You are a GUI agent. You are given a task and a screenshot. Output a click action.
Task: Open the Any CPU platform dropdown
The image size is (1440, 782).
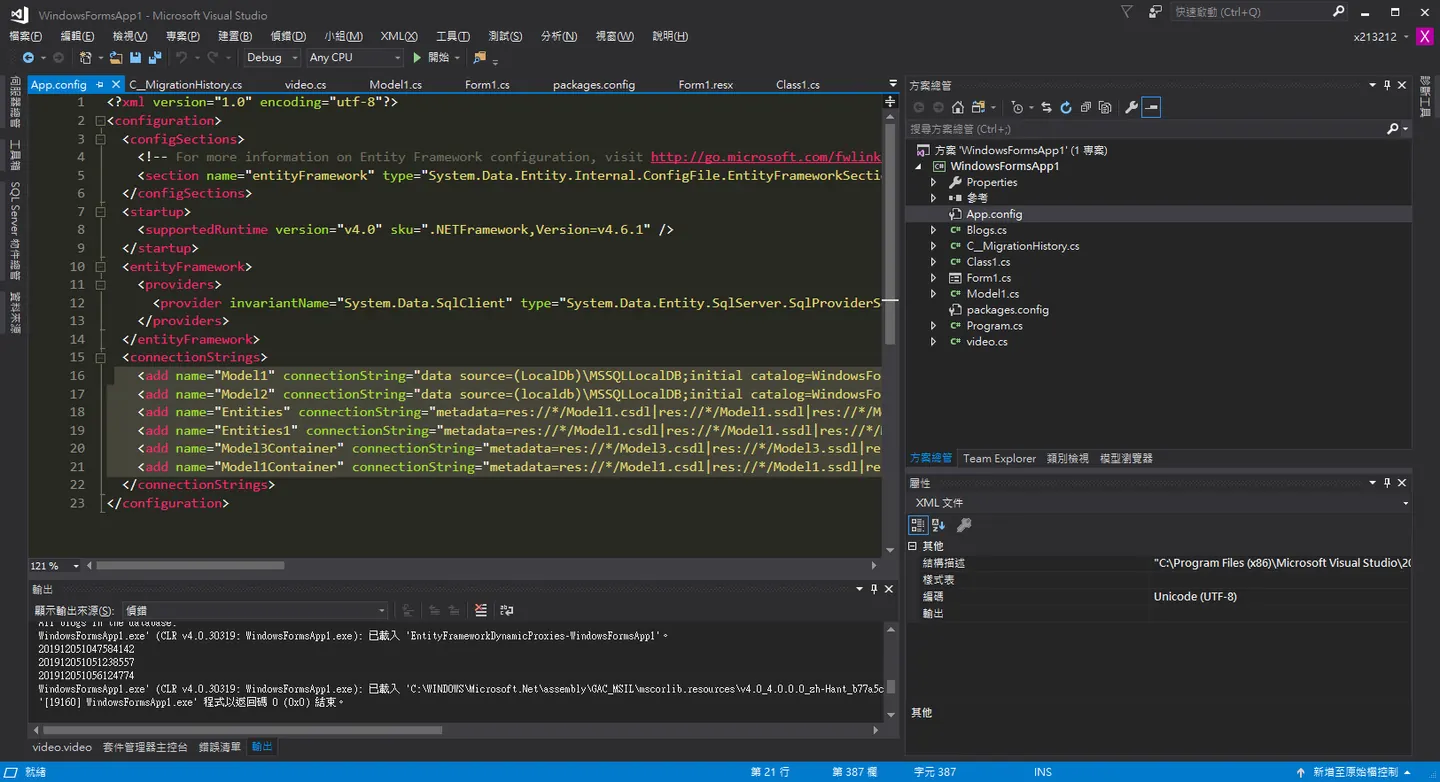[x=354, y=58]
